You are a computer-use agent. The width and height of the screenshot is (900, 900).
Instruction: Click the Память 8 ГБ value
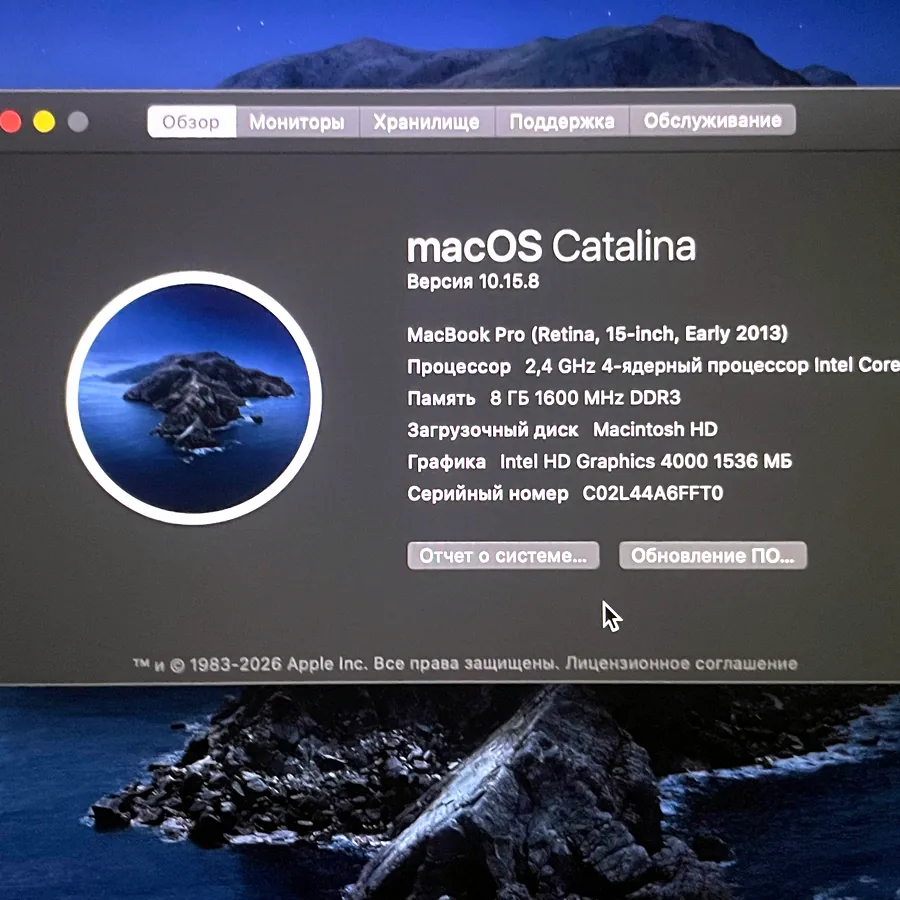point(585,398)
